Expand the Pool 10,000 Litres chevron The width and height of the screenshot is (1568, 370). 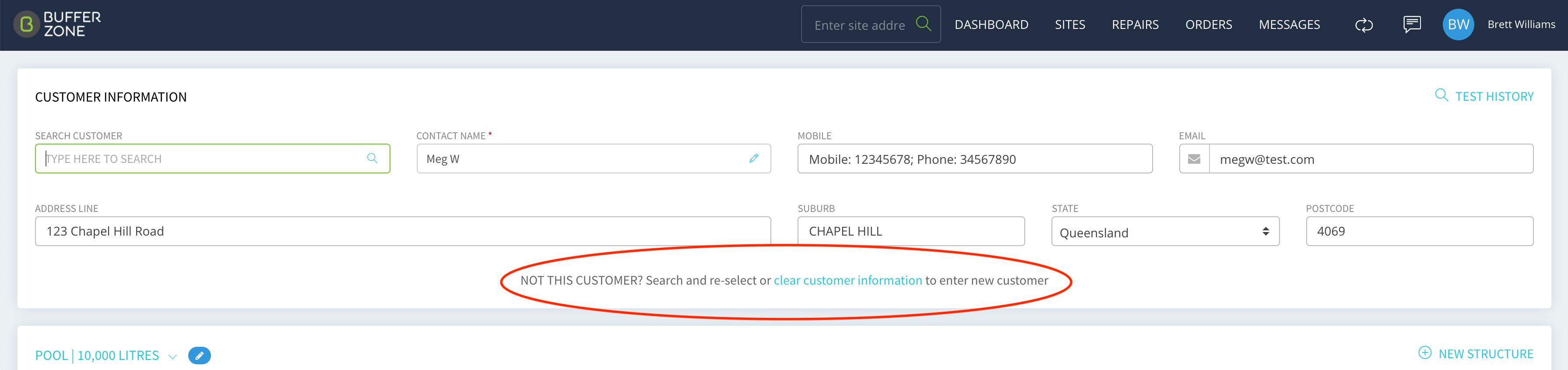pos(172,356)
